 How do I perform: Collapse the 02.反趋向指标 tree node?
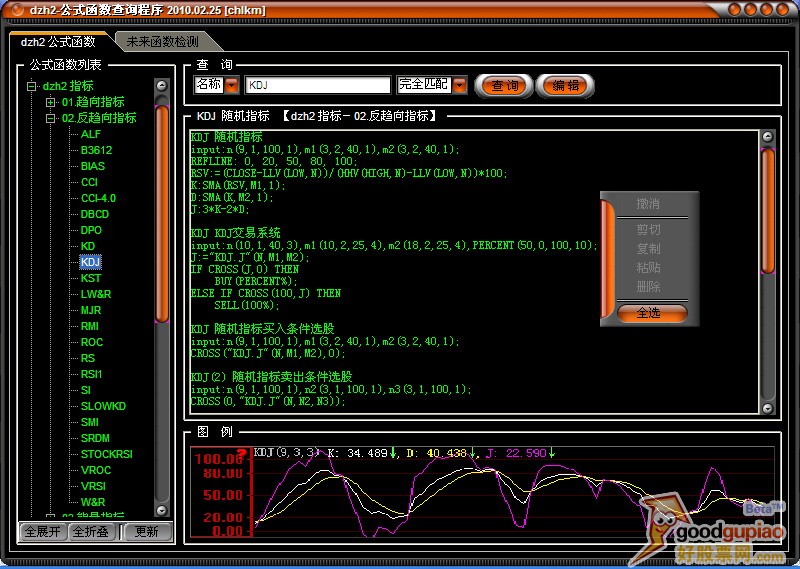(x=51, y=118)
